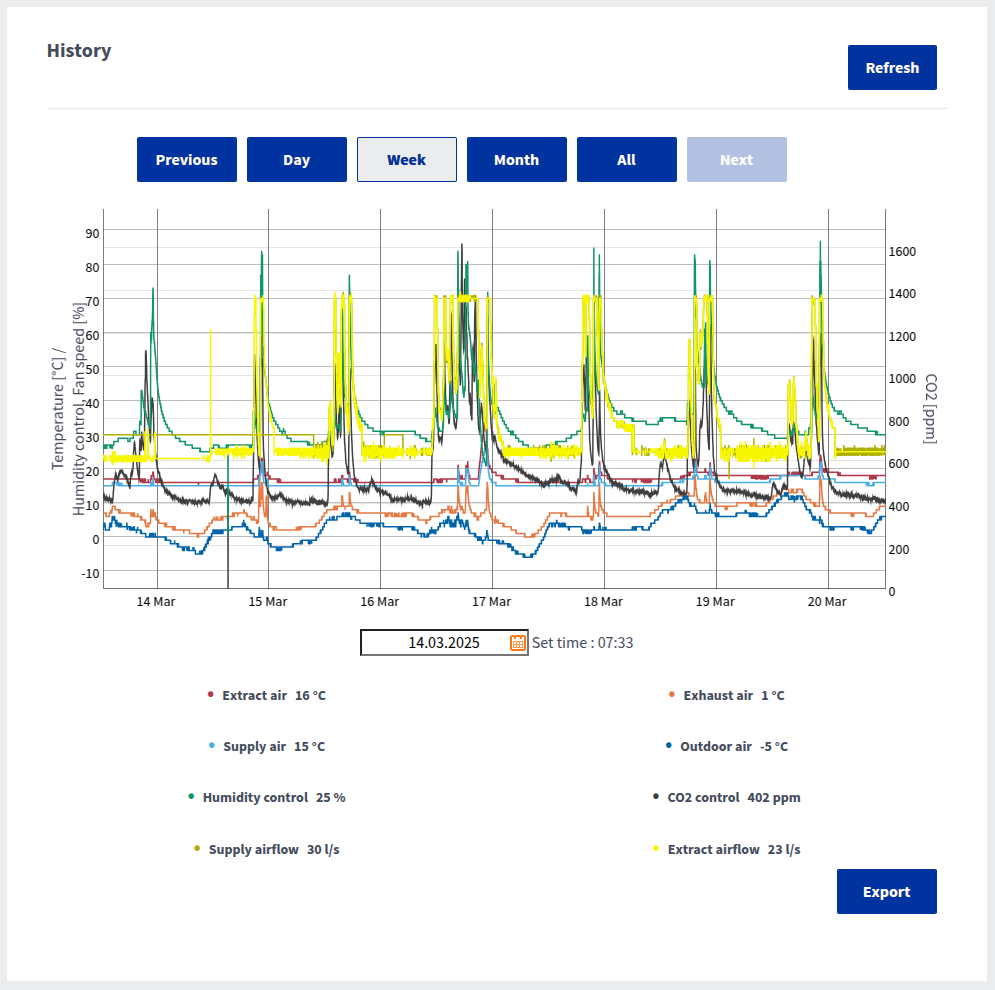Hide the Supply air legend series

[x=266, y=747]
